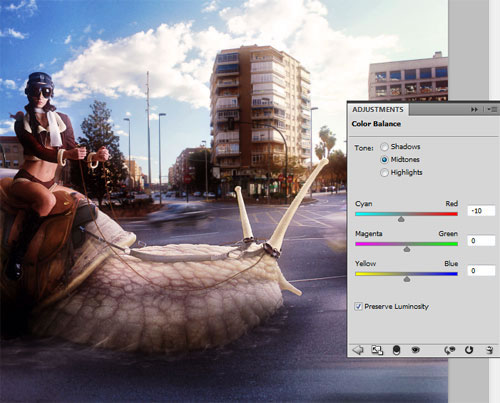
Task: Clip adjustment to layer icon
Action: 396,350
